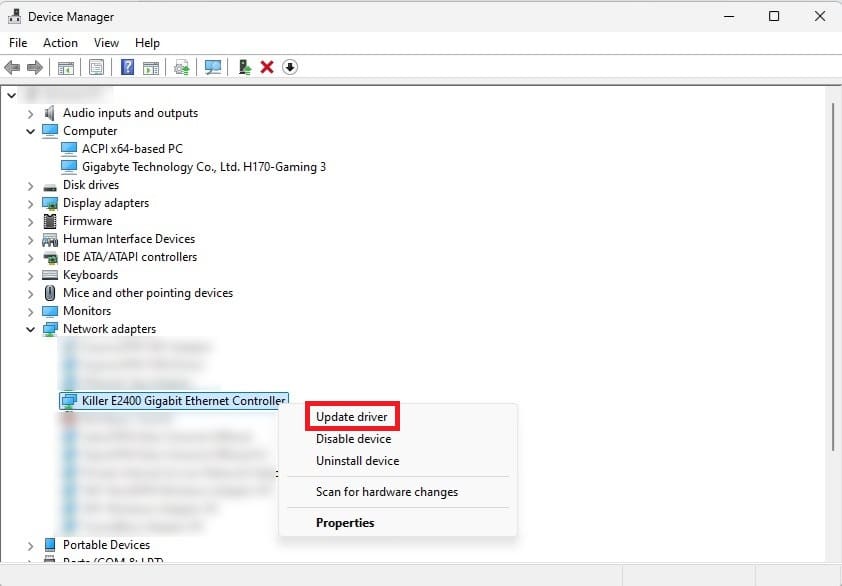Click the Network adapters category icon
Viewport: 842px width, 586px height.
50,329
